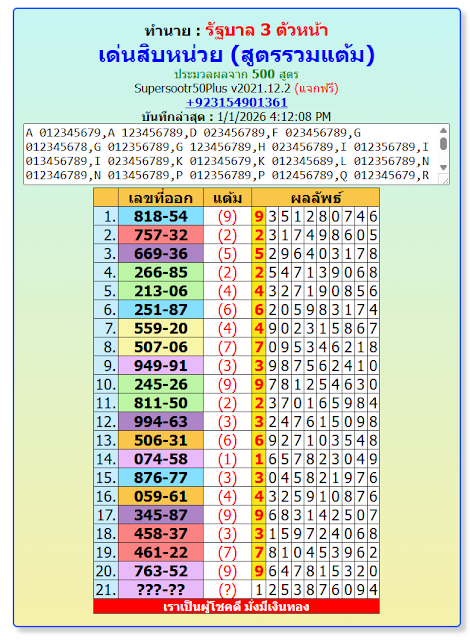470x640 pixels.
Task: Click the รัฐบาล 3 ตัวหน้า heading text
Action: (x=266, y=30)
